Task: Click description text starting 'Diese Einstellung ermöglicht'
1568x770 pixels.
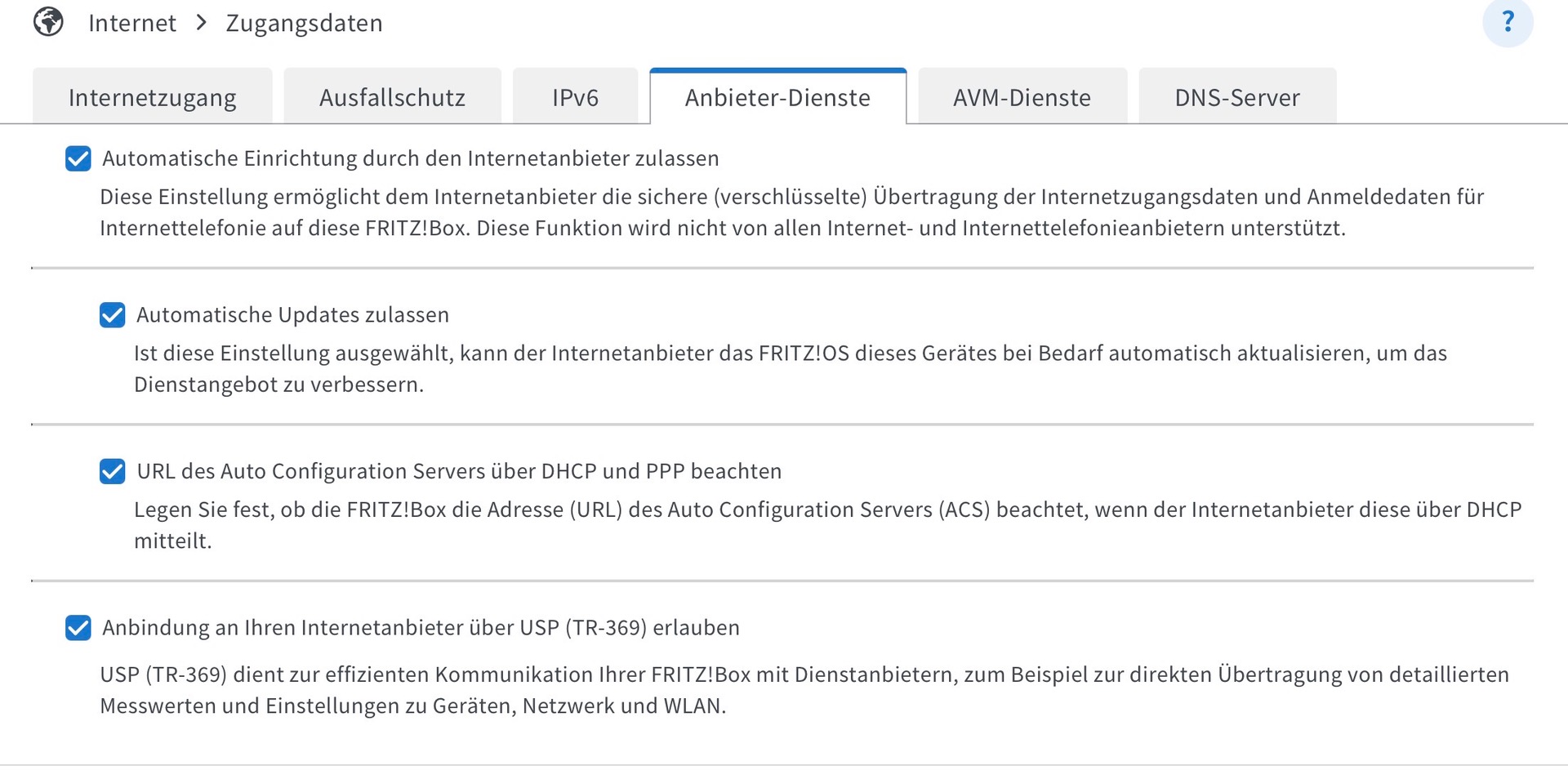Action: (792, 212)
